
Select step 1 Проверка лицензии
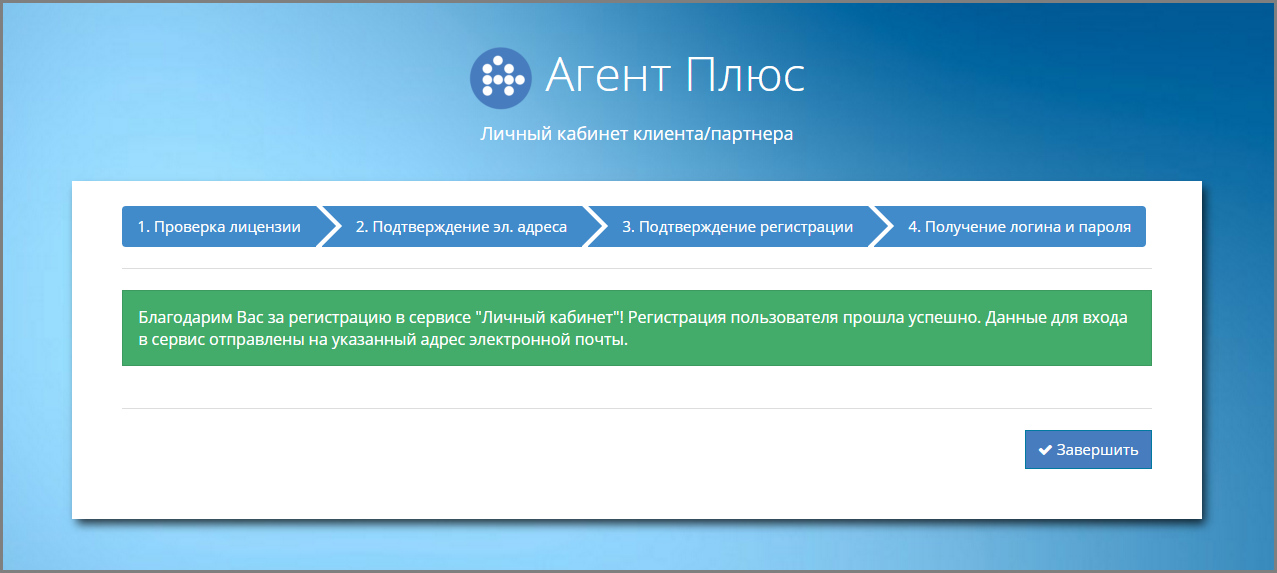pyautogui.click(x=219, y=227)
